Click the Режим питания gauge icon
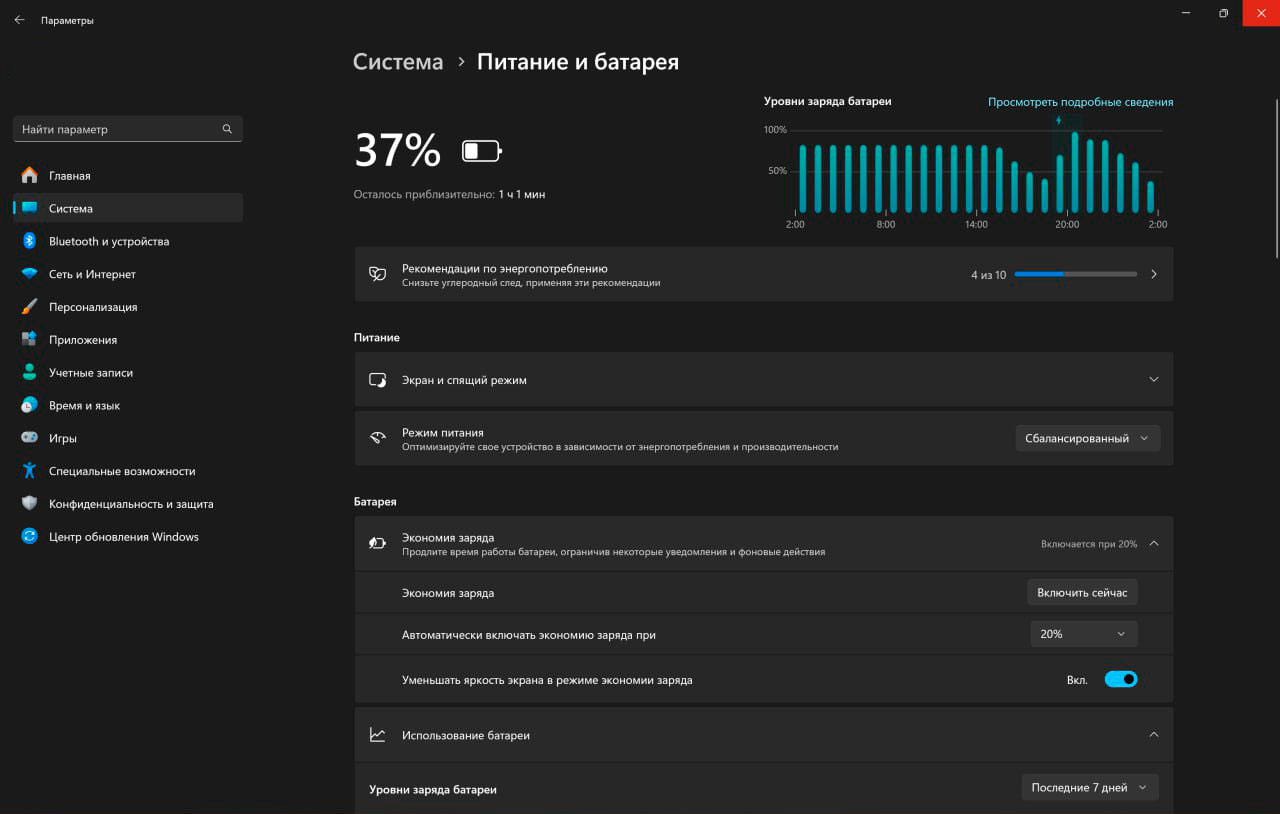 pos(378,438)
